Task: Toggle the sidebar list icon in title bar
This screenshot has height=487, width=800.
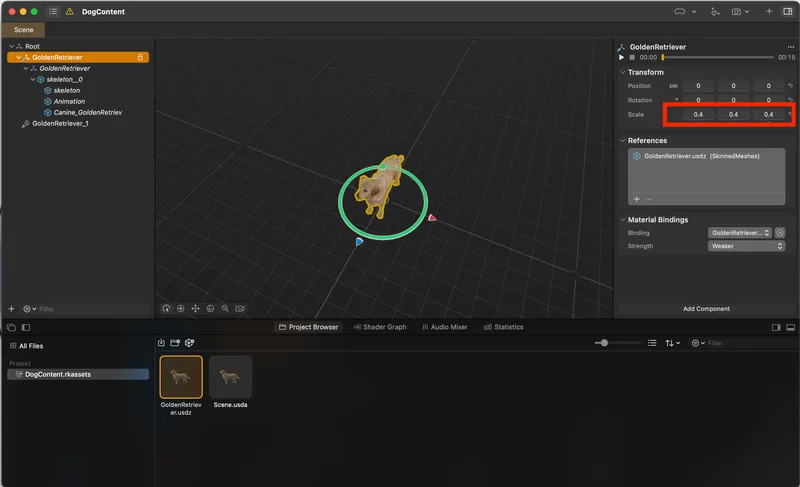Action: pos(53,11)
